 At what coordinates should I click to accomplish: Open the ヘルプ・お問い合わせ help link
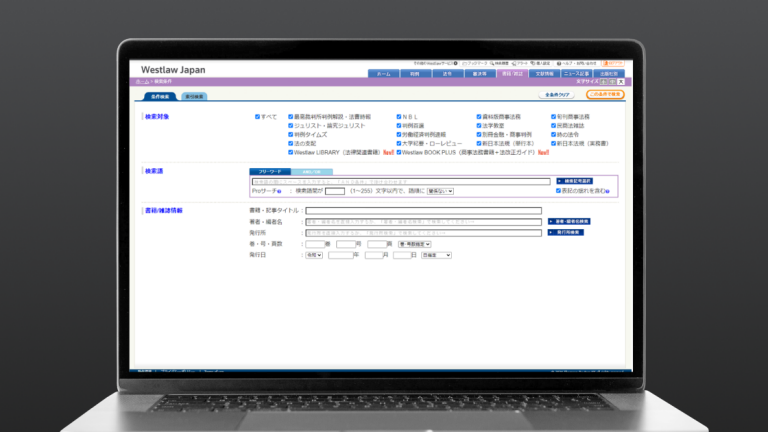[x=576, y=63]
